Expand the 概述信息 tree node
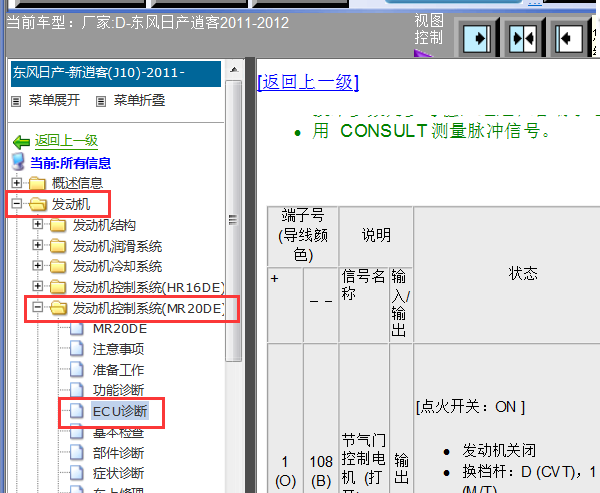The image size is (600, 493). coord(16,183)
